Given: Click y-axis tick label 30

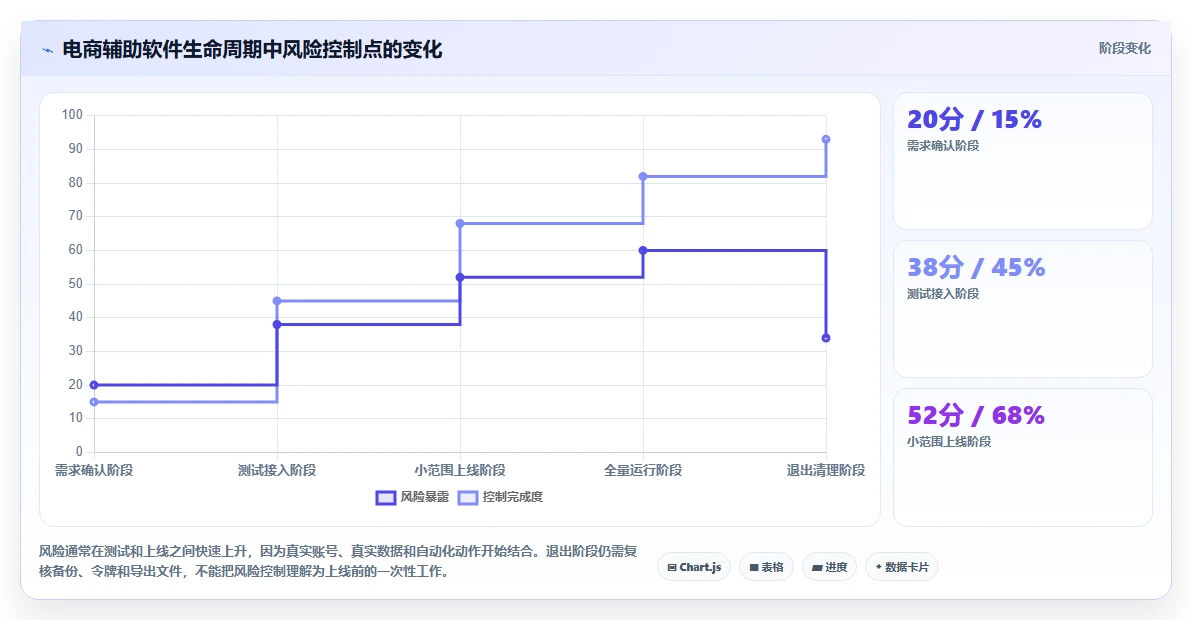Looking at the screenshot, I should [75, 350].
